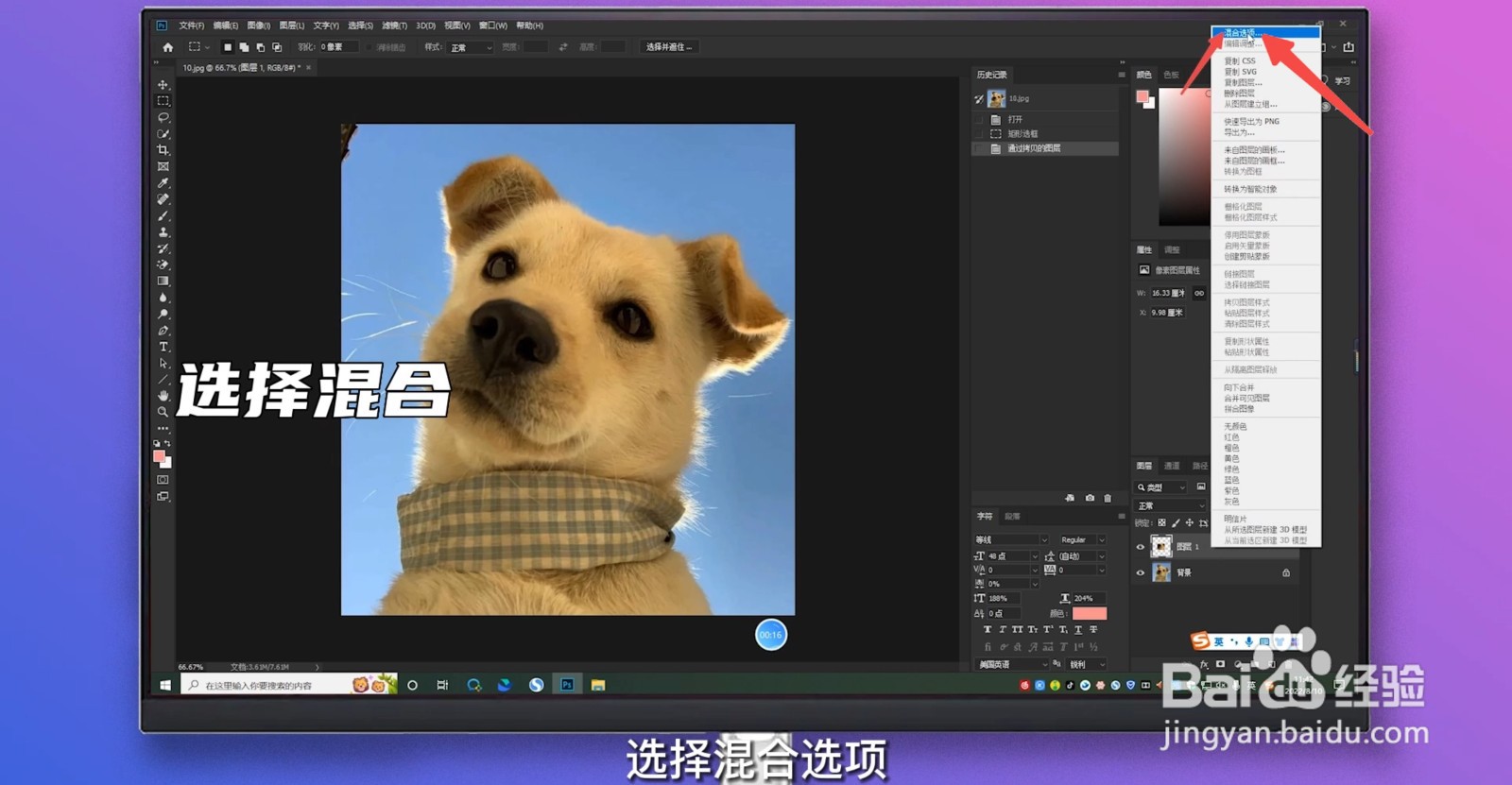The height and width of the screenshot is (785, 1512).
Task: Click the fx layer style icon
Action: [1204, 664]
